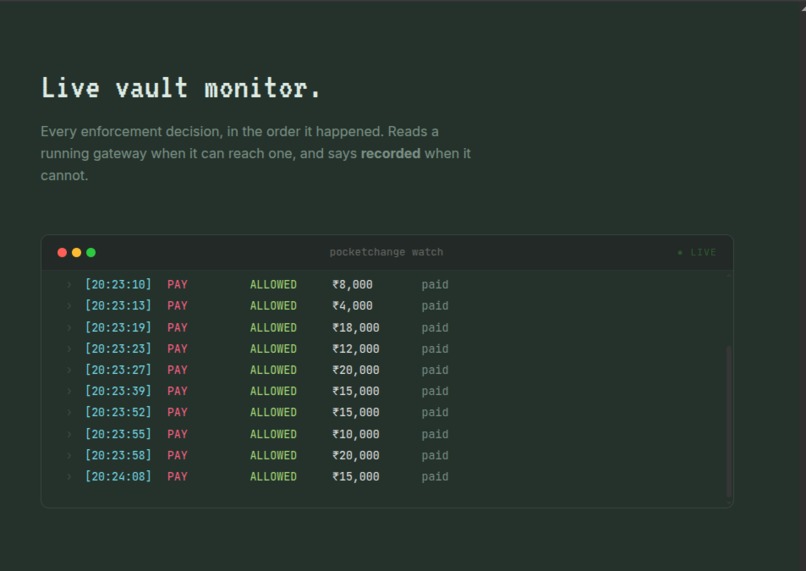Click ALLOWED in the 20:23:58 row
The width and height of the screenshot is (806, 571).
(x=273, y=455)
